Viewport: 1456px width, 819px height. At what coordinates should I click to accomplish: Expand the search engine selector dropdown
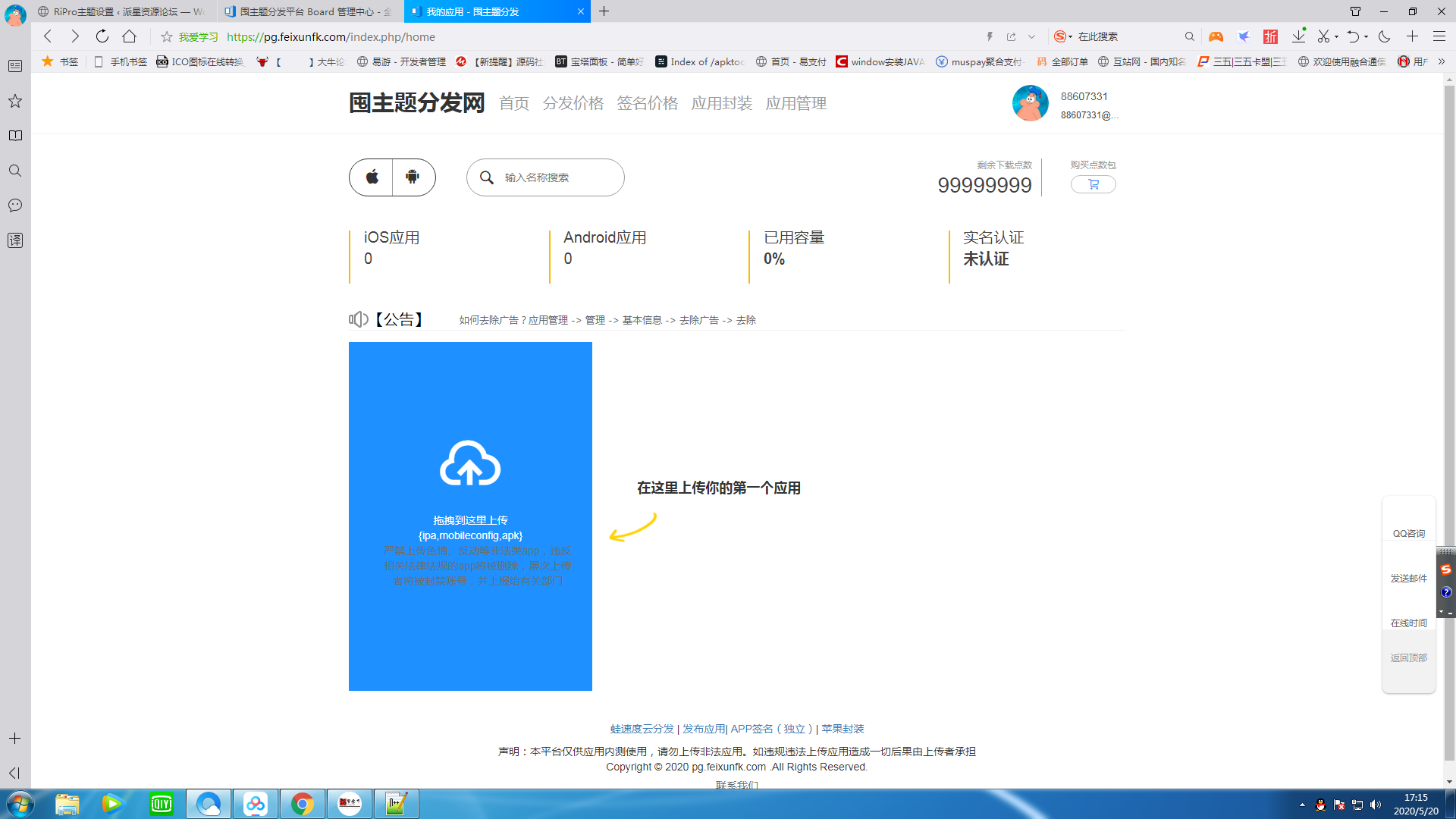click(1071, 36)
